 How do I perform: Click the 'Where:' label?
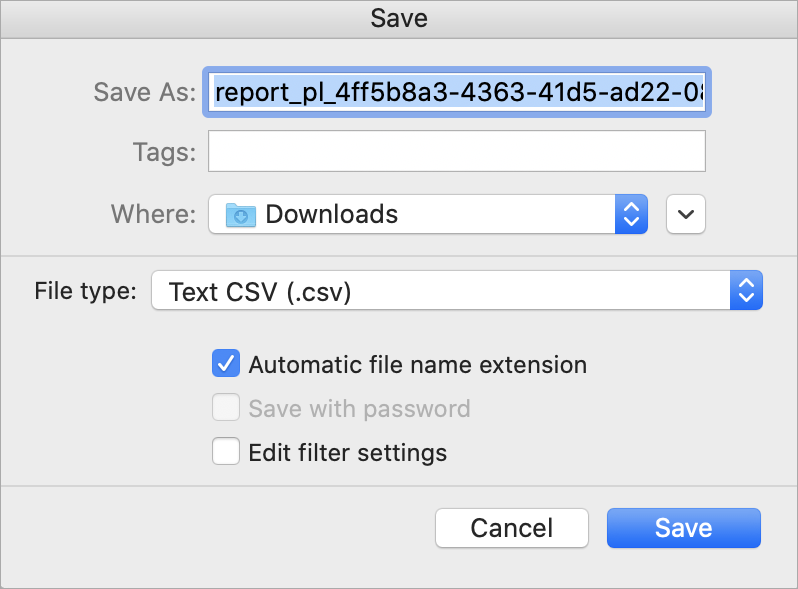[x=154, y=214]
